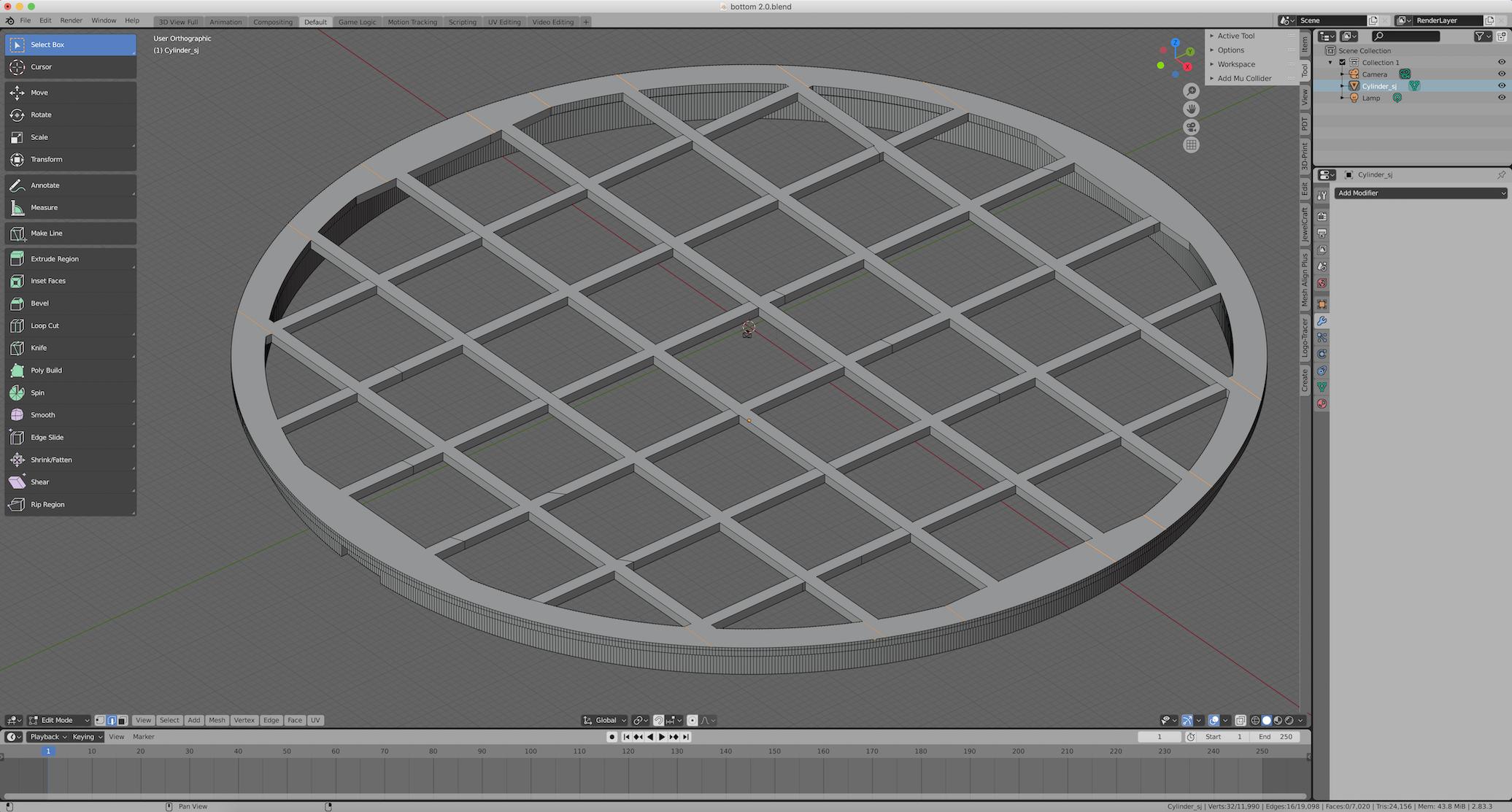Click the Edge menu tab
This screenshot has width=1512, height=812.
270,720
